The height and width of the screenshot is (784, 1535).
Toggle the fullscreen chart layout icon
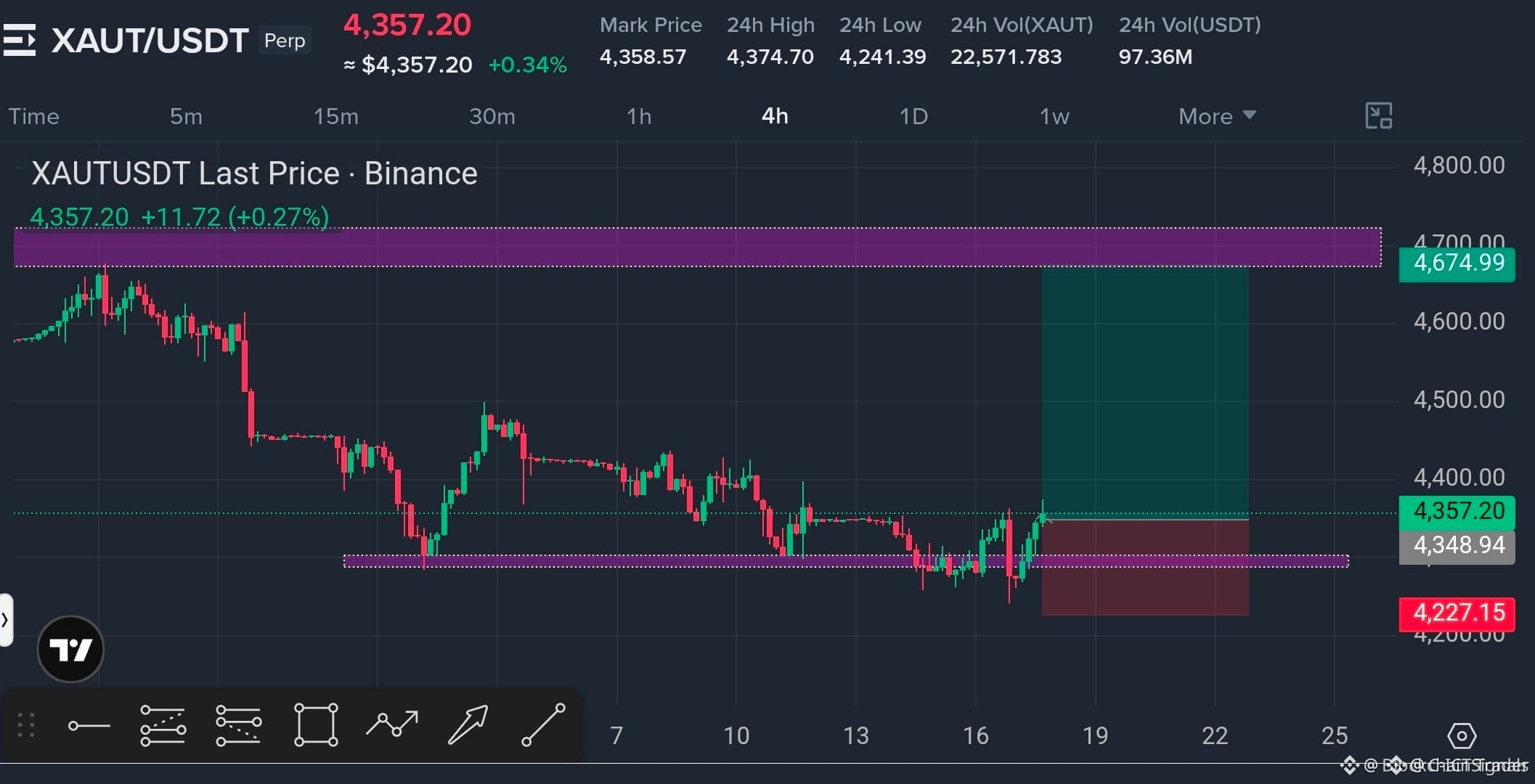click(x=1378, y=116)
